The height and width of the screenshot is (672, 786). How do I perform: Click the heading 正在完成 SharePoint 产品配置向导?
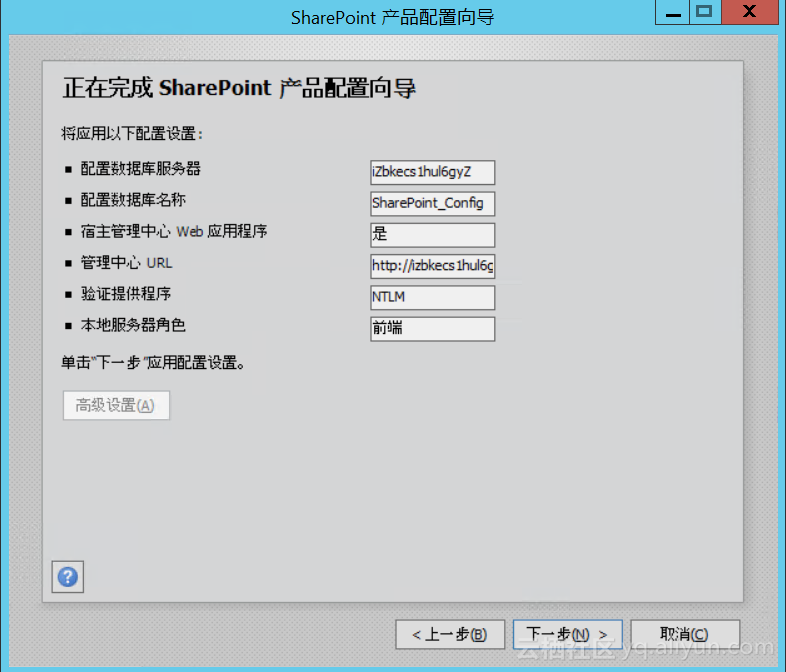(x=239, y=88)
